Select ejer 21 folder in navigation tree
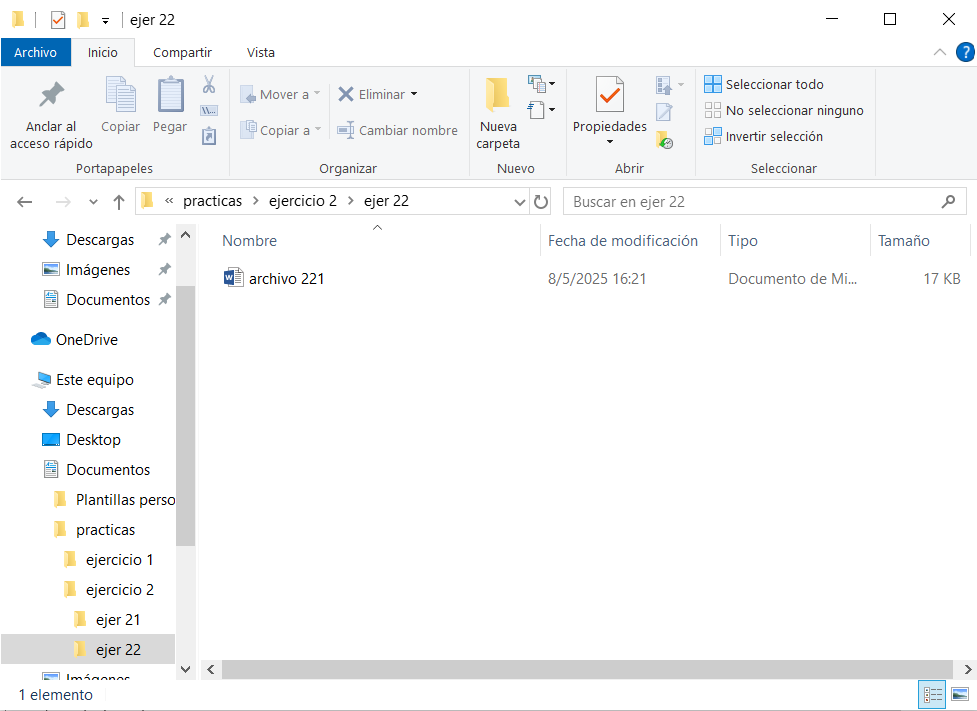977x711 pixels. coord(118,620)
